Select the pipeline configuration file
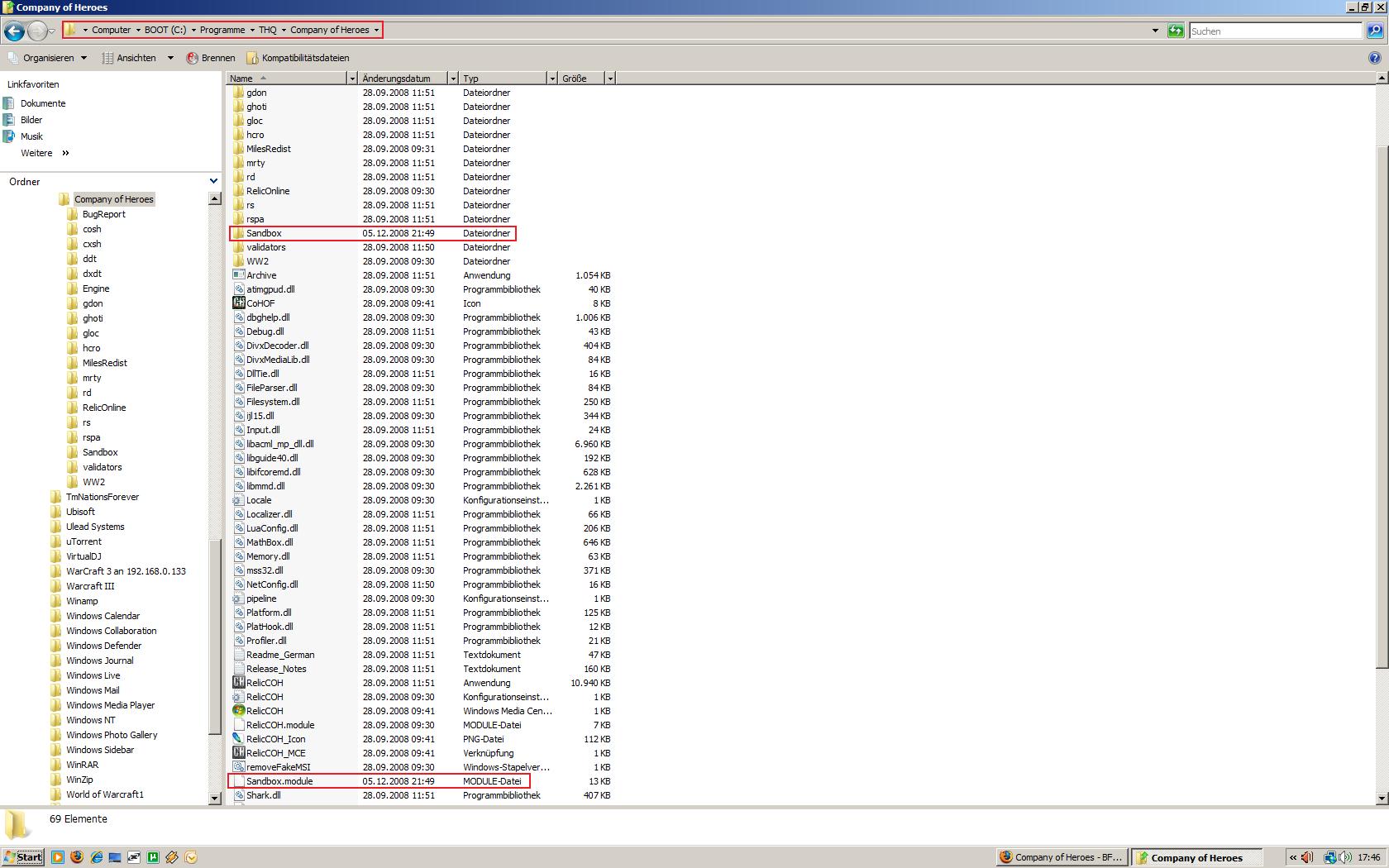Image resolution: width=1389 pixels, height=868 pixels. pyautogui.click(x=422, y=599)
